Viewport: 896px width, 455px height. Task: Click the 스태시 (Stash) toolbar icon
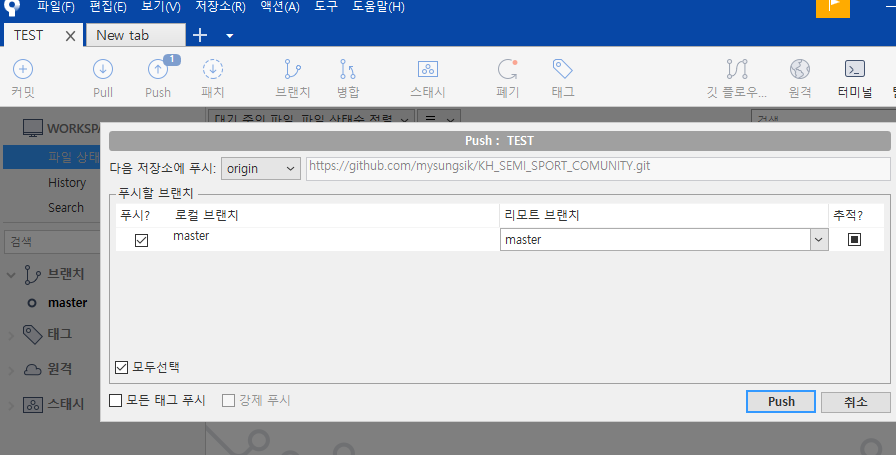tap(427, 69)
